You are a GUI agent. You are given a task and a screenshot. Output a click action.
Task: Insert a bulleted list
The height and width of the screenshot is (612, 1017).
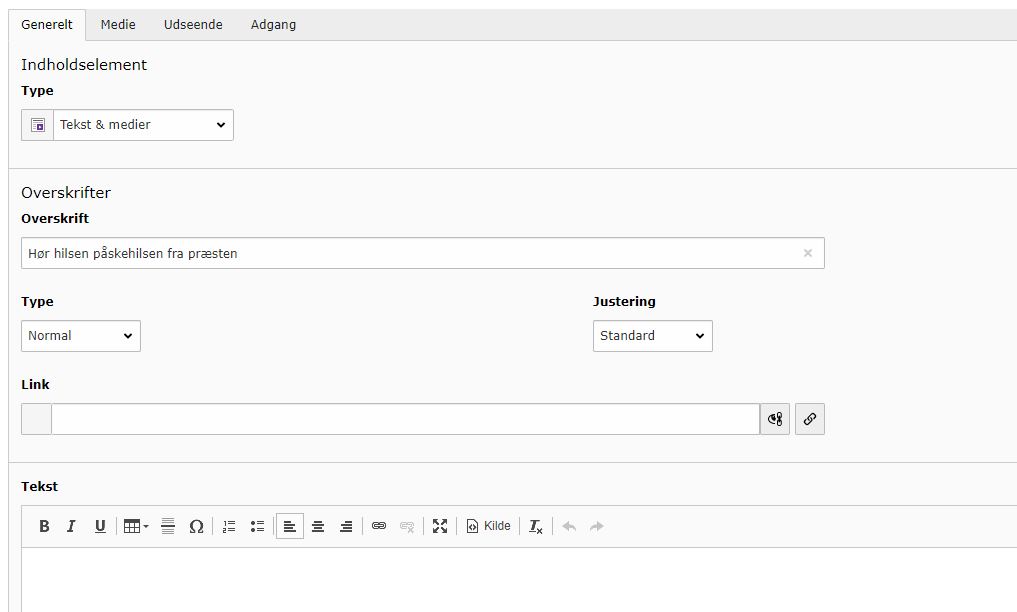click(257, 526)
